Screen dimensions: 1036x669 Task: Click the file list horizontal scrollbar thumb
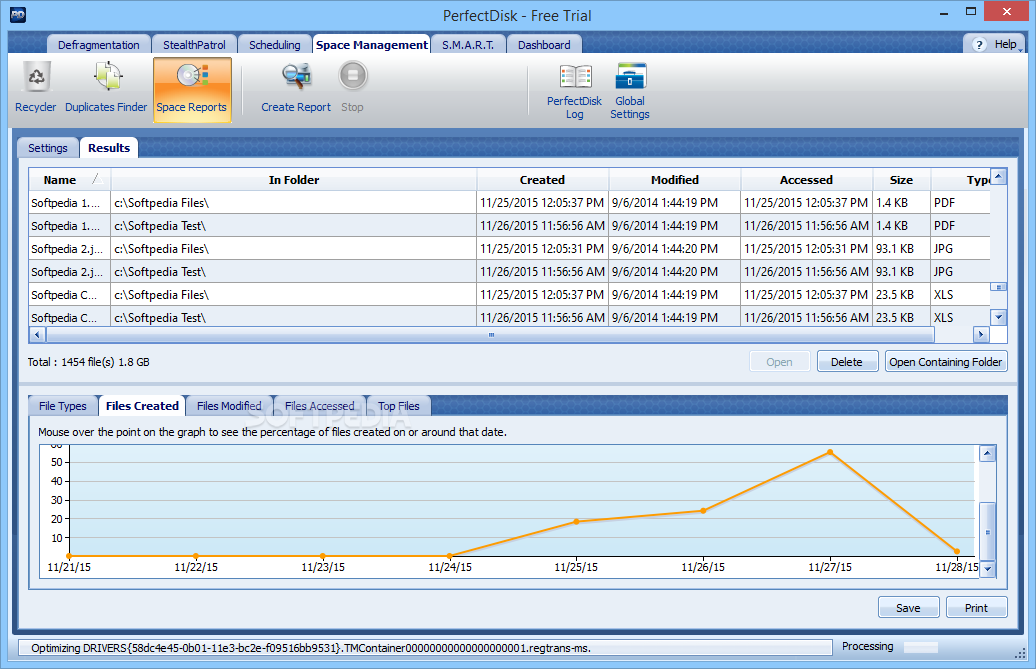pos(490,335)
